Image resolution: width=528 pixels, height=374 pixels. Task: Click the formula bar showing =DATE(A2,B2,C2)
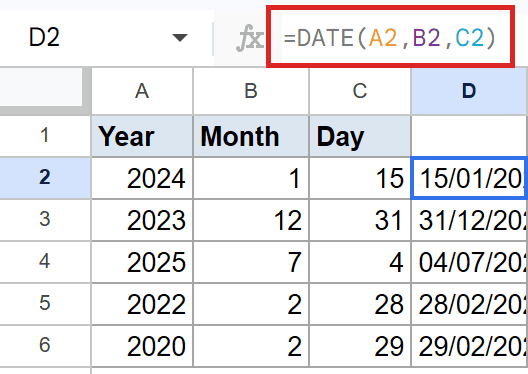coord(390,37)
